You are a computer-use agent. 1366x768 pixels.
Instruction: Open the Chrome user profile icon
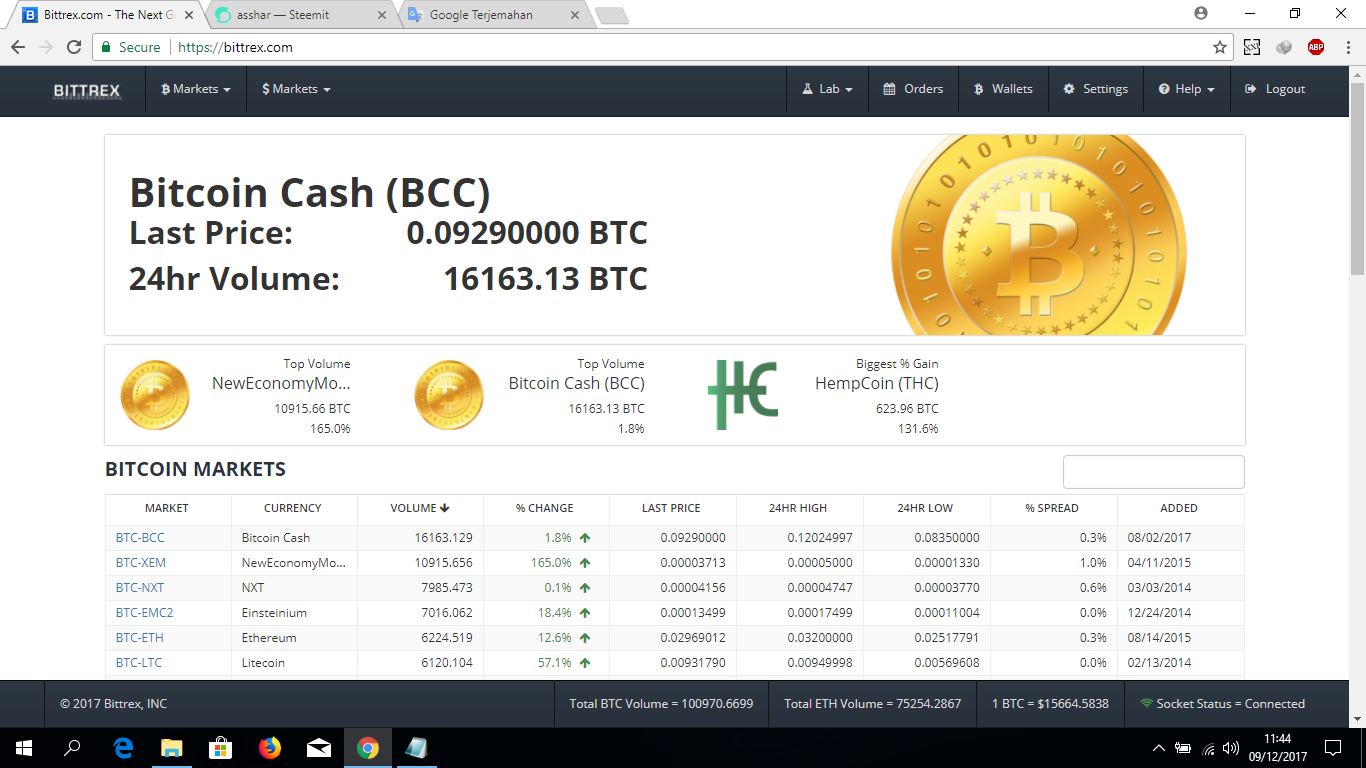[1201, 13]
